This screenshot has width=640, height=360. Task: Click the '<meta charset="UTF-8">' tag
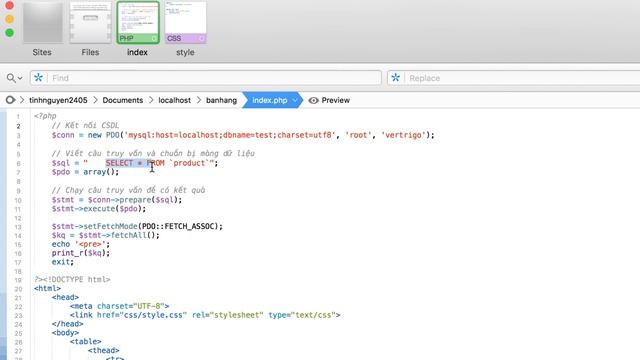[119, 306]
